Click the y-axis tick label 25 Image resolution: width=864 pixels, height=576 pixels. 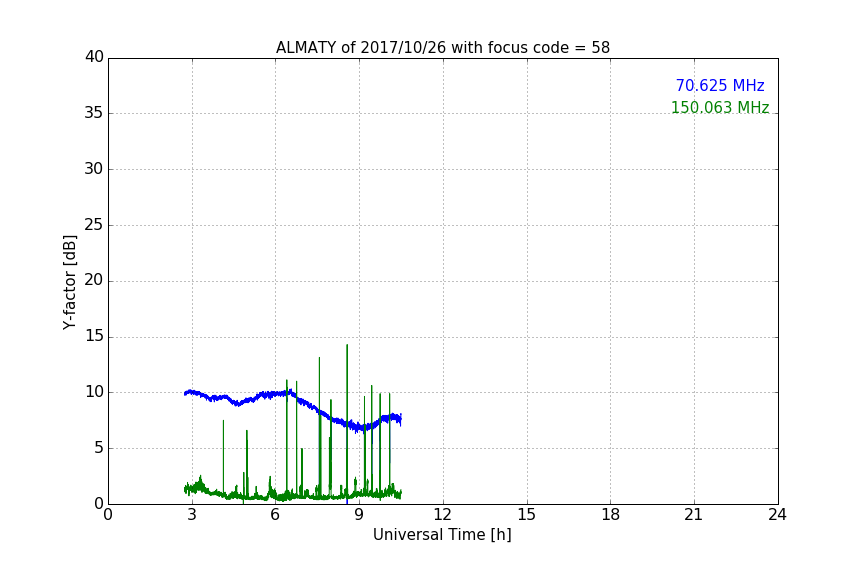pyautogui.click(x=94, y=225)
